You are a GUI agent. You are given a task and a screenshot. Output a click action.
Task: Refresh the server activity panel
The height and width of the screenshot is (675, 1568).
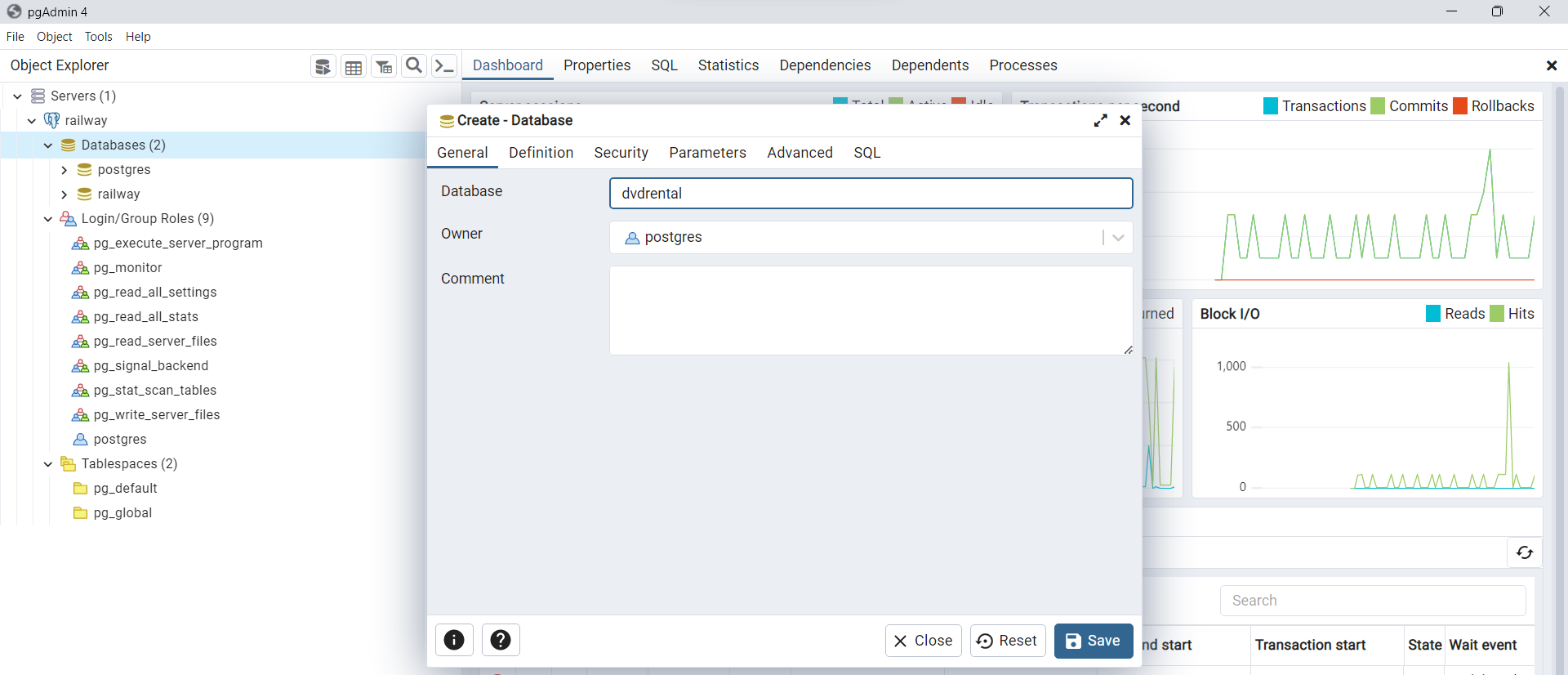tap(1524, 552)
